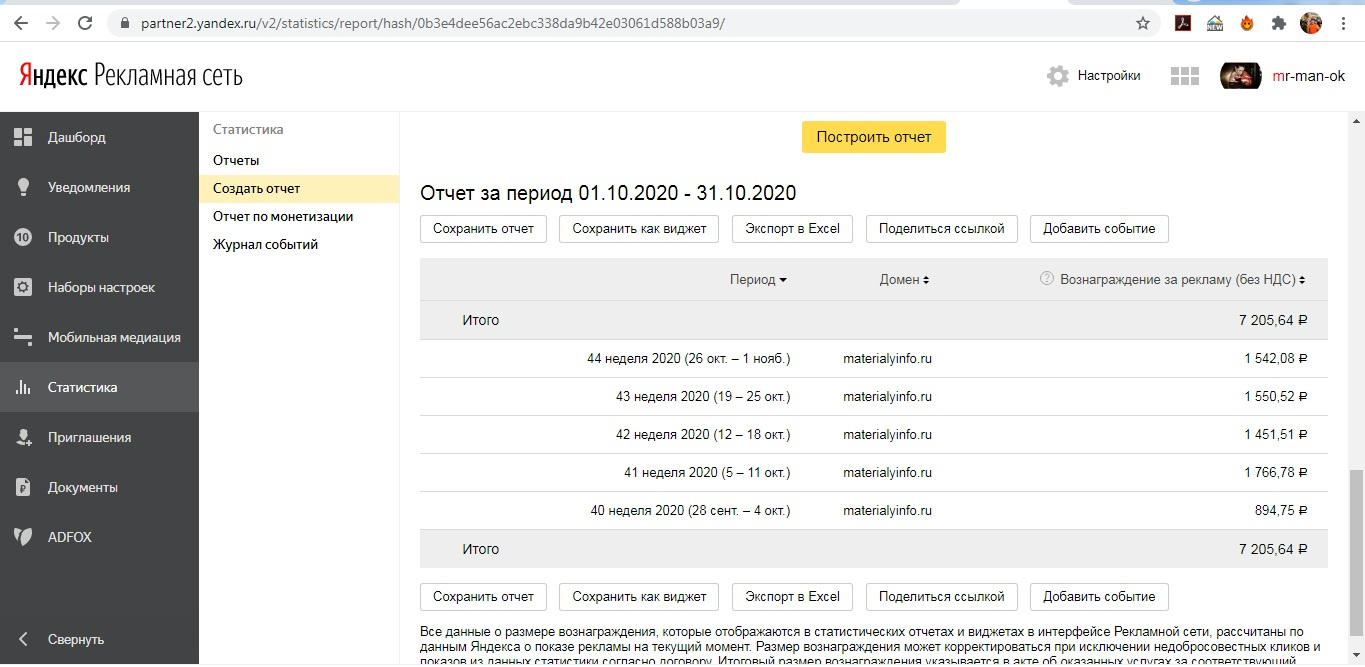The image size is (1365, 667).
Task: Bookmark this page with the star icon
Action: (x=1143, y=23)
